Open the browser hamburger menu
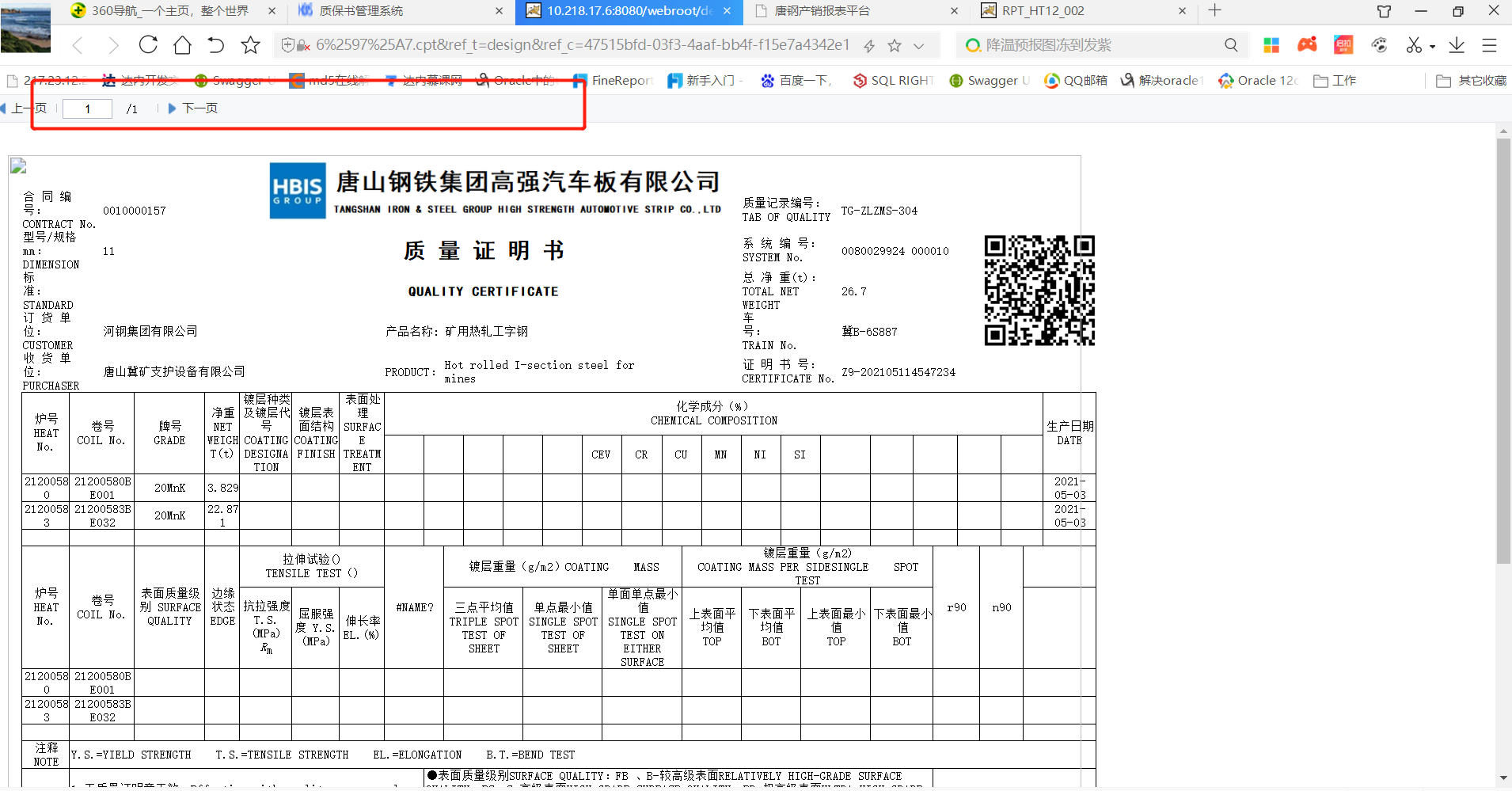Viewport: 1512px width, 791px height. click(1489, 45)
